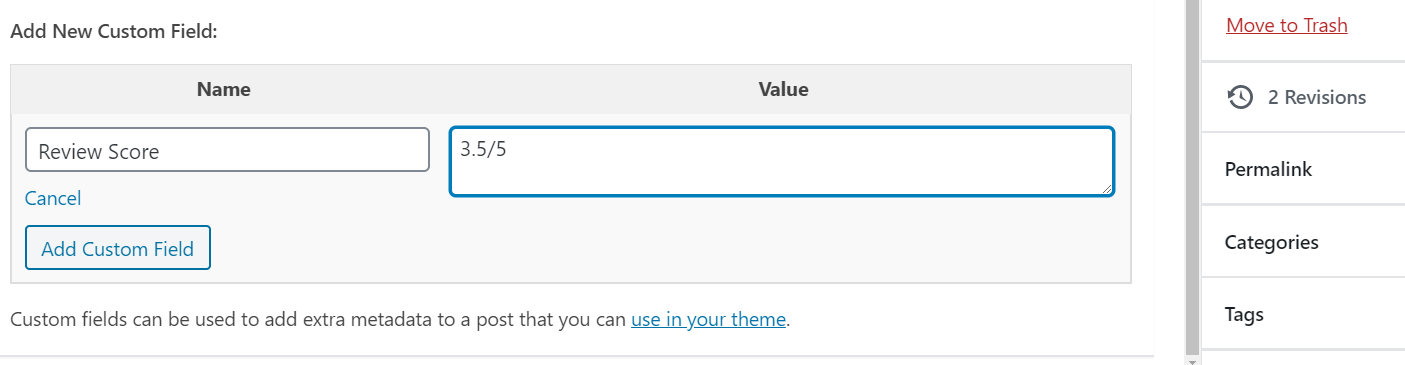
Task: Click the Name column header
Action: (224, 90)
